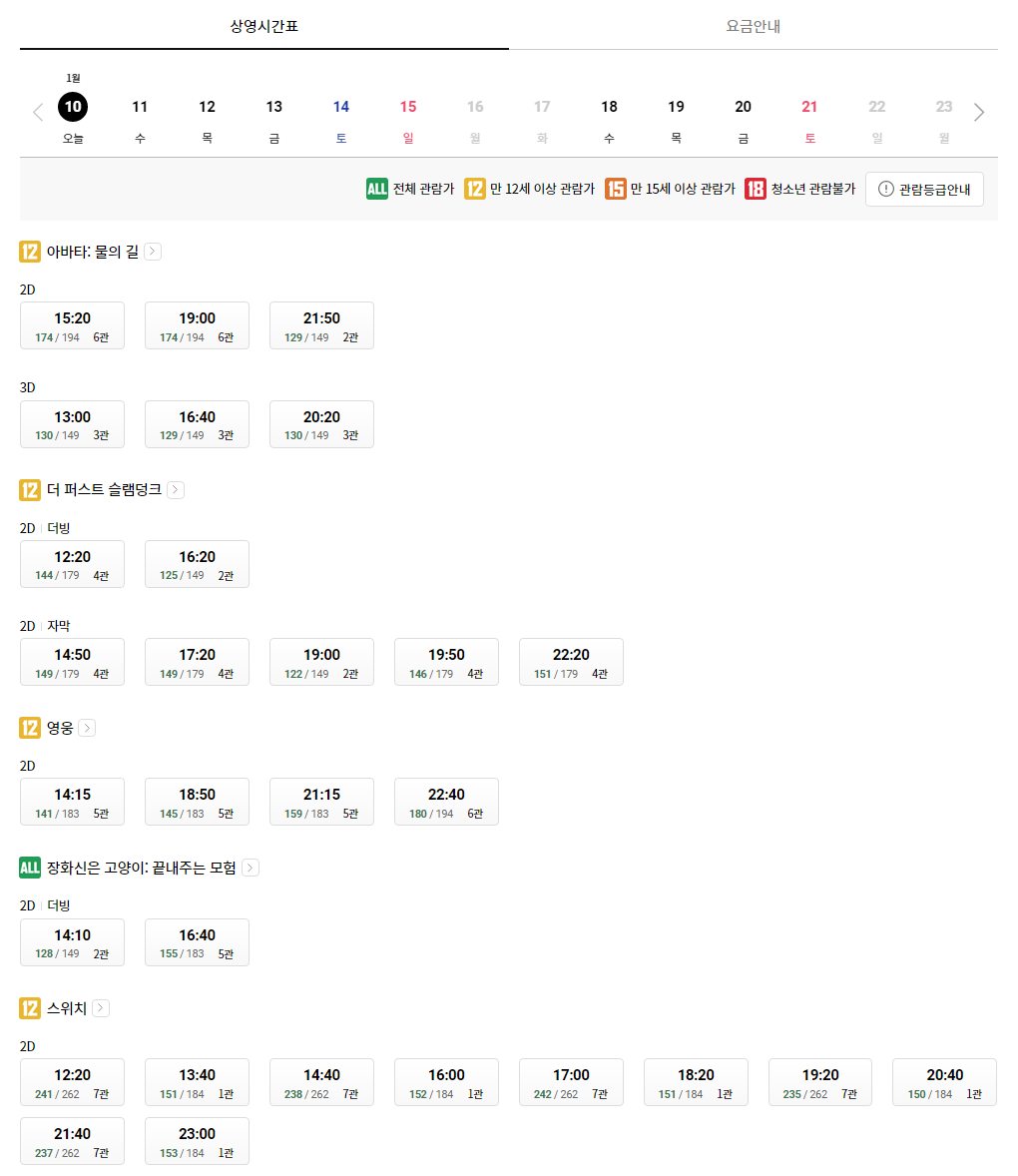Viewport: 1018px width, 1176px height.
Task: Click the 12 rating badge beside 영웅
Action: point(30,728)
